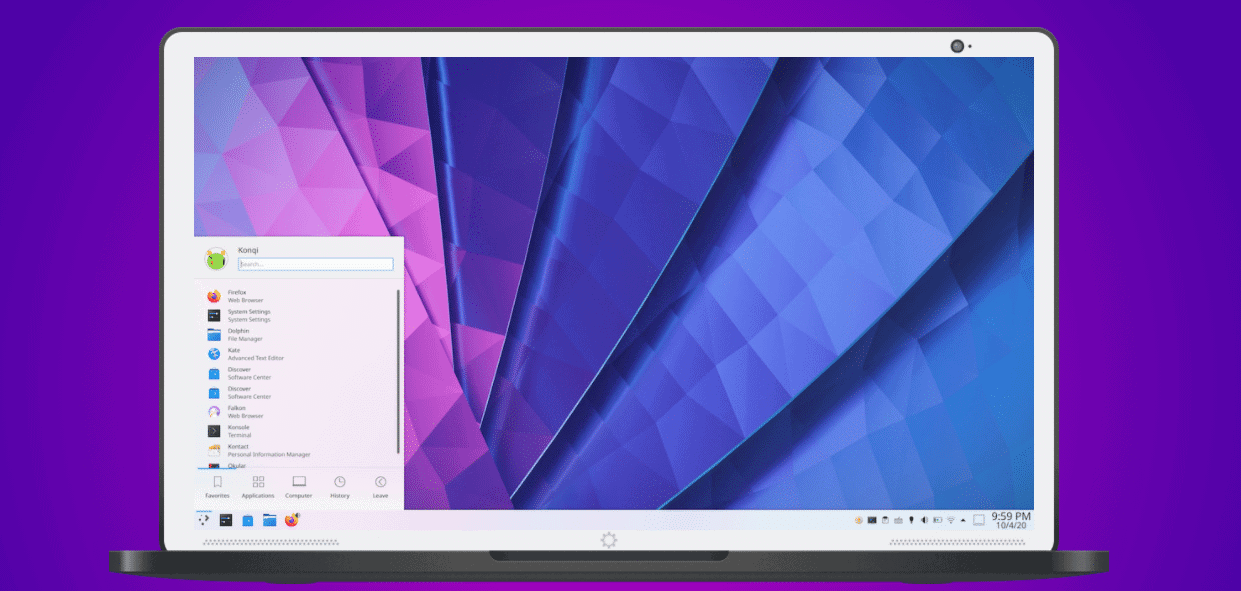Open the Wi-Fi networks tray icon
This screenshot has width=1241, height=591.
[x=950, y=520]
